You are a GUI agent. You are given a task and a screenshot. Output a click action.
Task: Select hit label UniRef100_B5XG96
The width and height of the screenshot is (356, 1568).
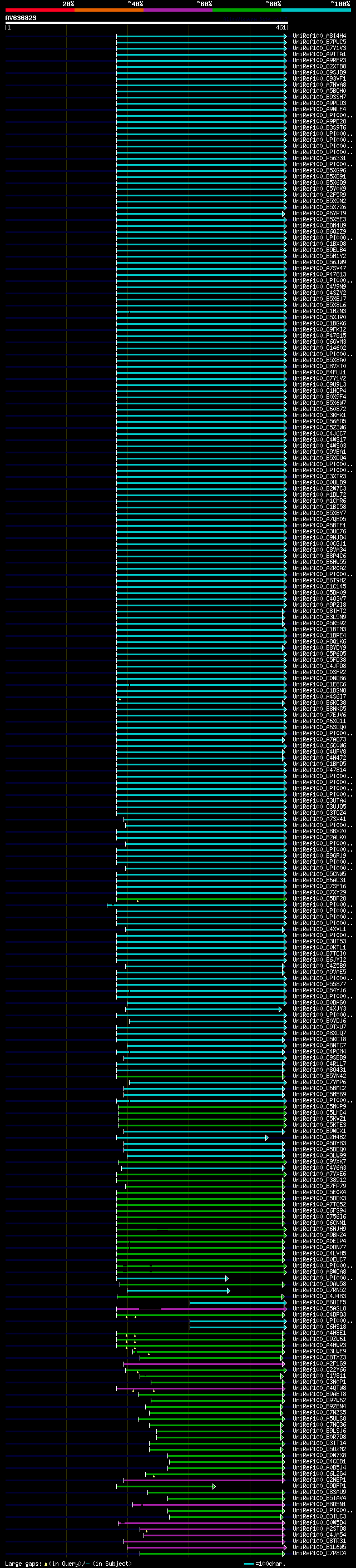(x=319, y=170)
